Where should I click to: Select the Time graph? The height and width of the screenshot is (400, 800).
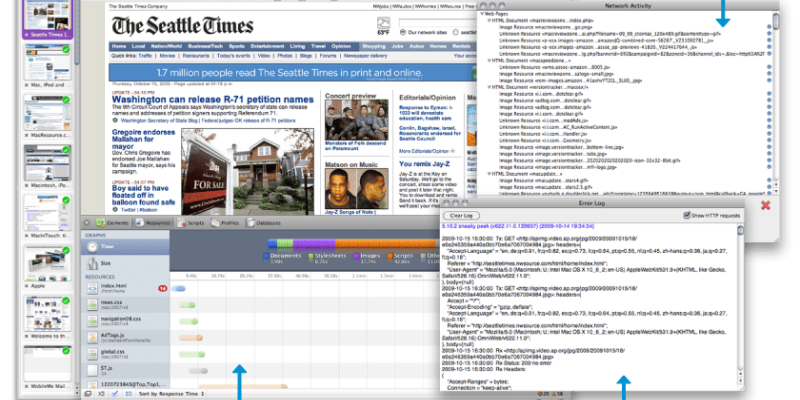pos(103,245)
